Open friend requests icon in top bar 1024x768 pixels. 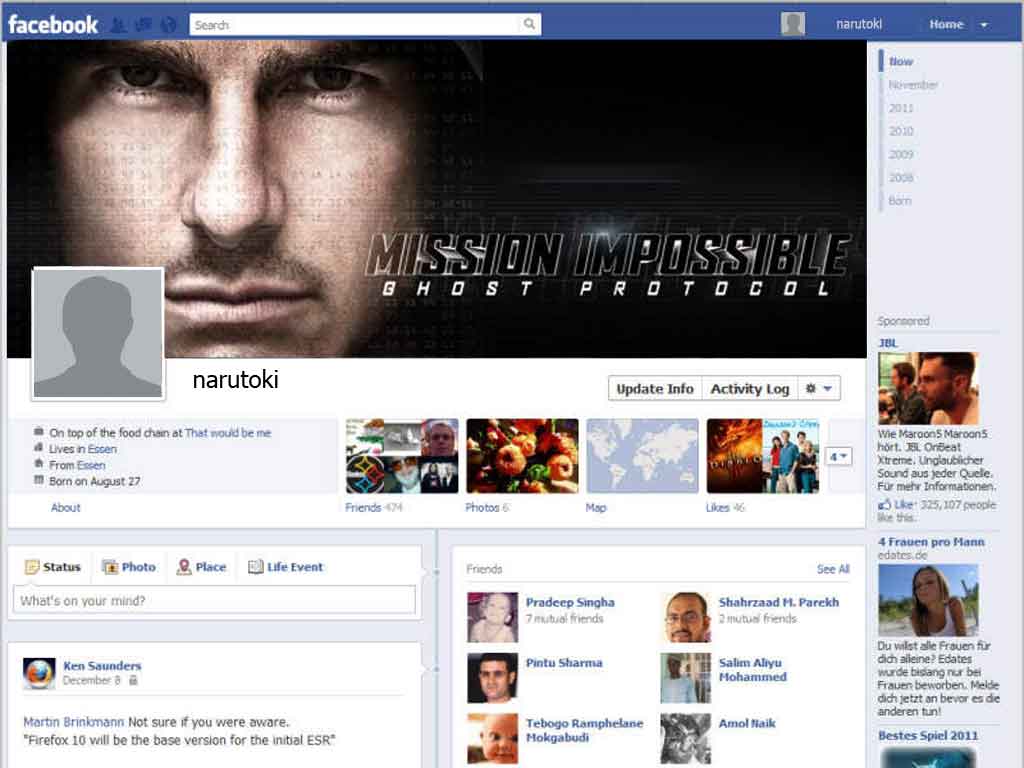click(119, 25)
